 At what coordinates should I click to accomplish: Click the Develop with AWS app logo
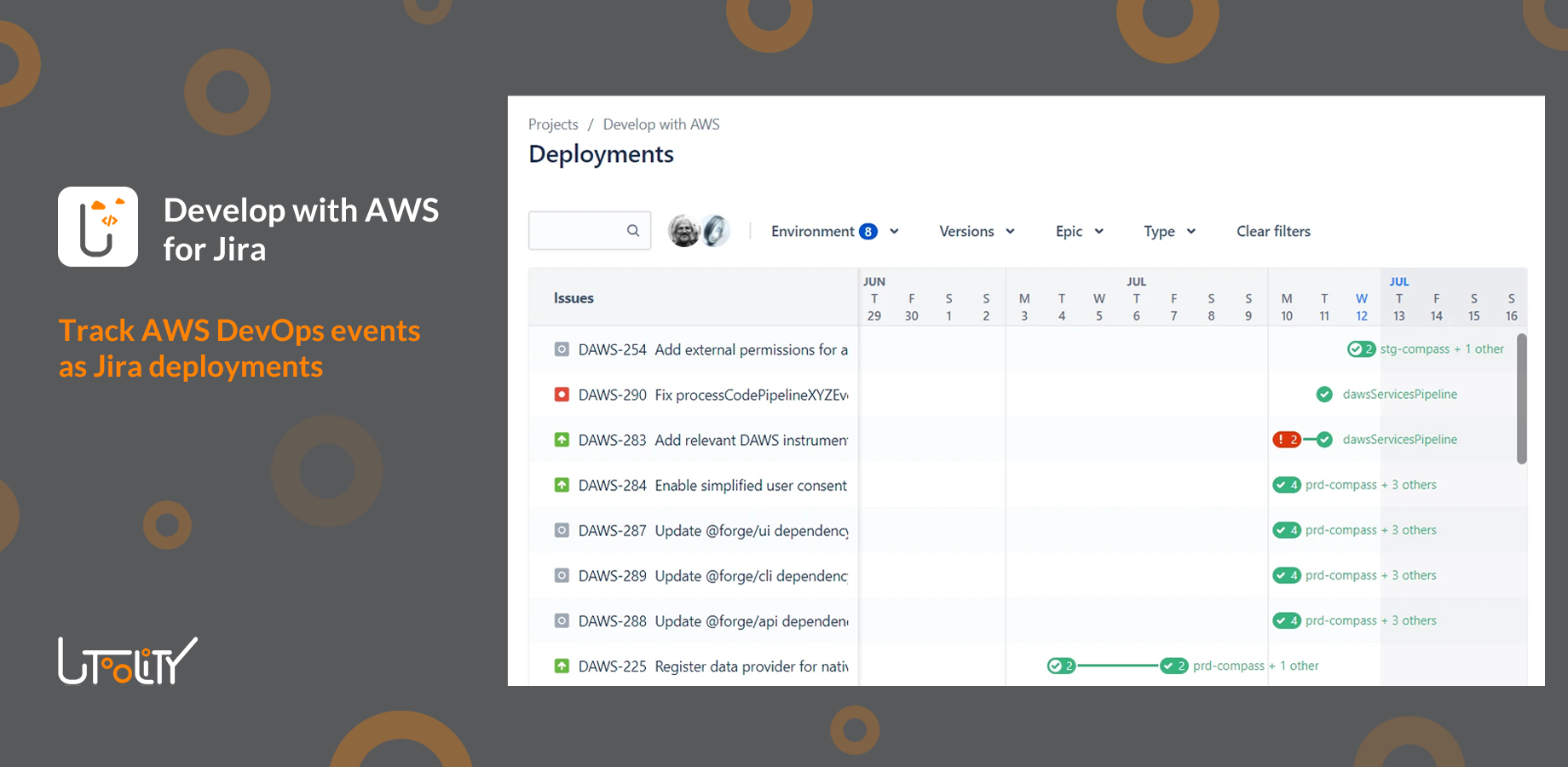(x=97, y=226)
